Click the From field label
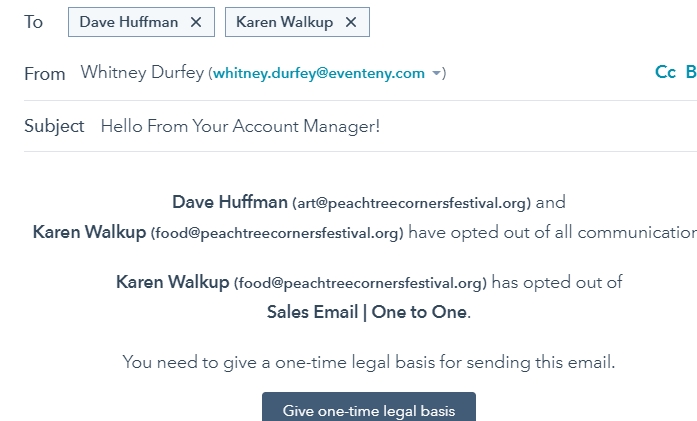The image size is (697, 421). (45, 73)
